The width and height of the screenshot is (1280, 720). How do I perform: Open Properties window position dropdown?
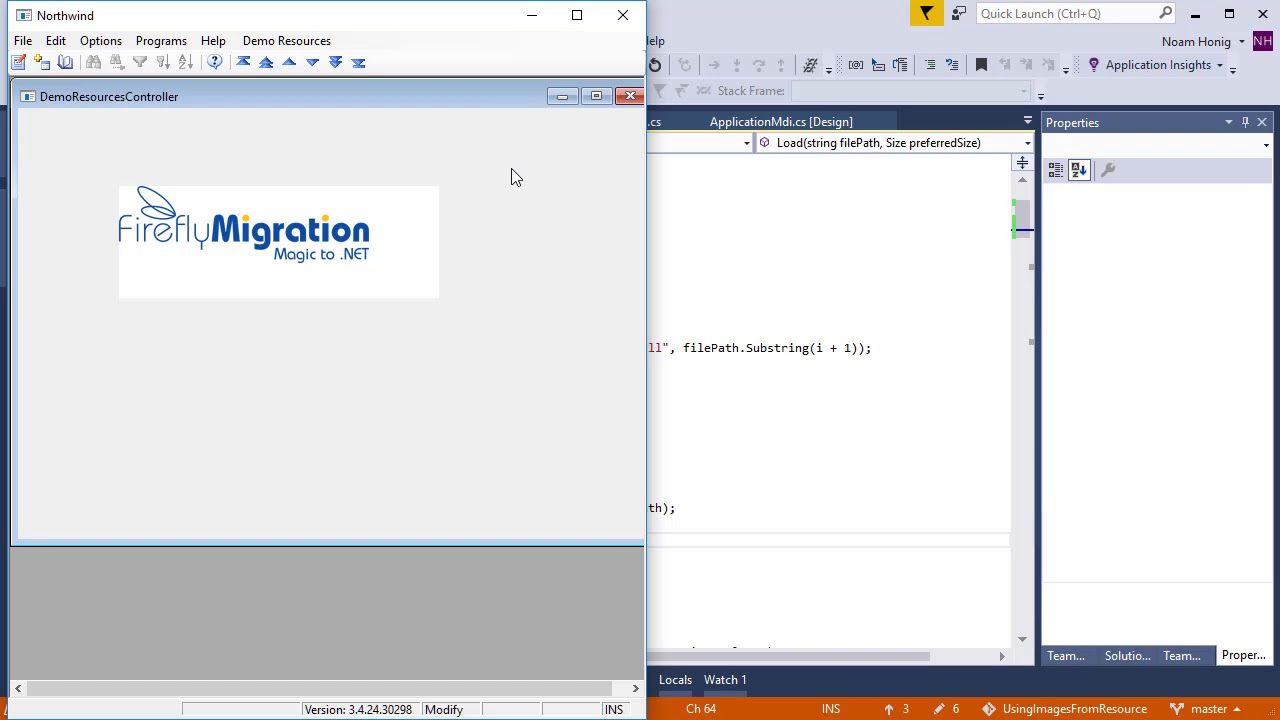coord(1228,122)
